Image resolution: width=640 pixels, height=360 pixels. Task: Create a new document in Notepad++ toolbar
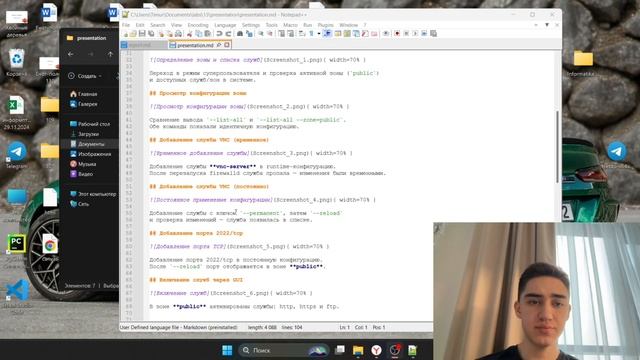click(125, 33)
